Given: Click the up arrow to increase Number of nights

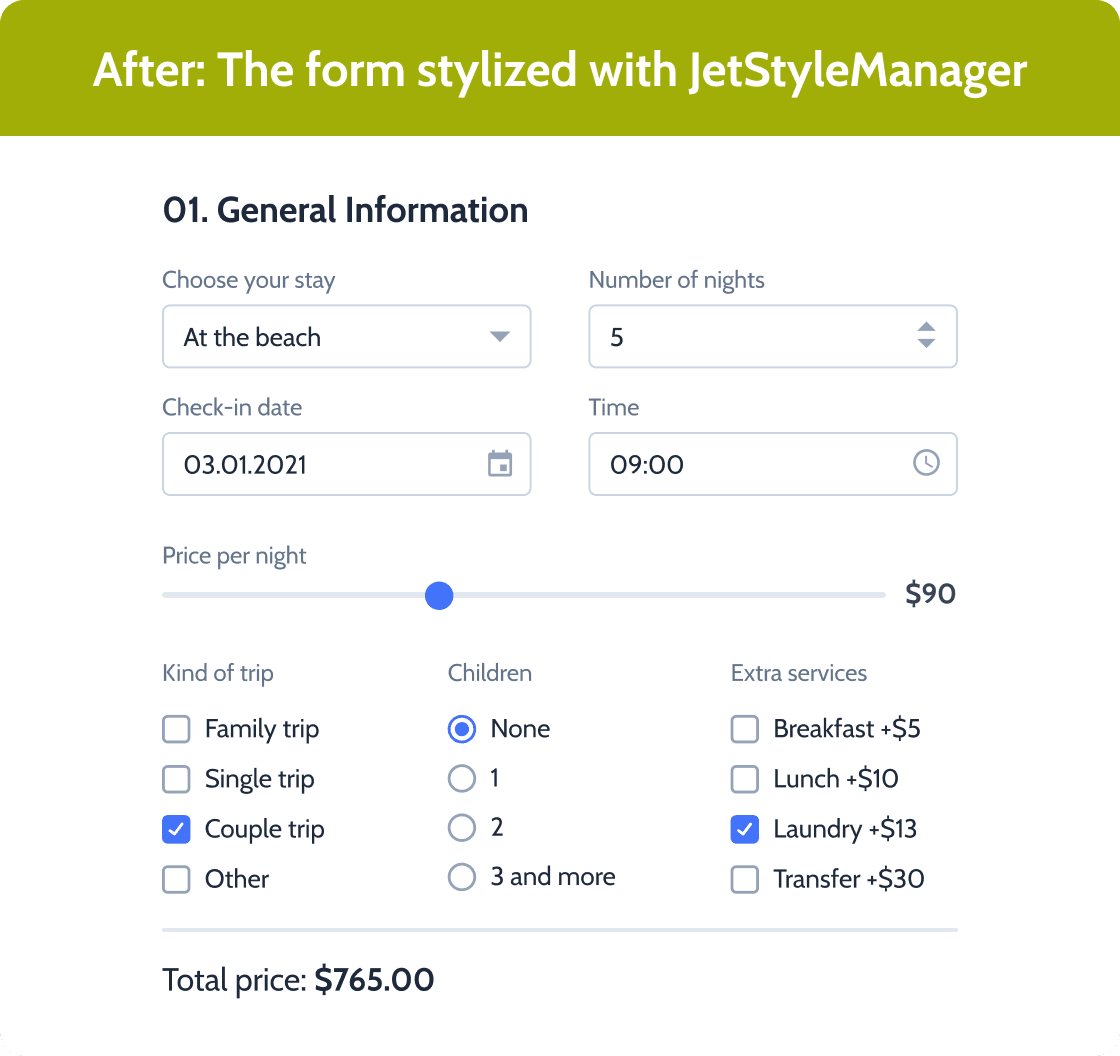Looking at the screenshot, I should [927, 329].
